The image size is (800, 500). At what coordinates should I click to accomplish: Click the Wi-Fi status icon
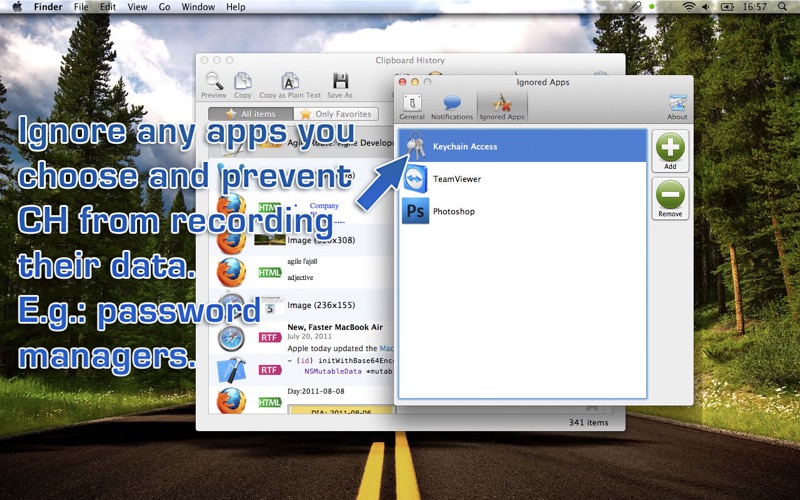click(x=689, y=7)
